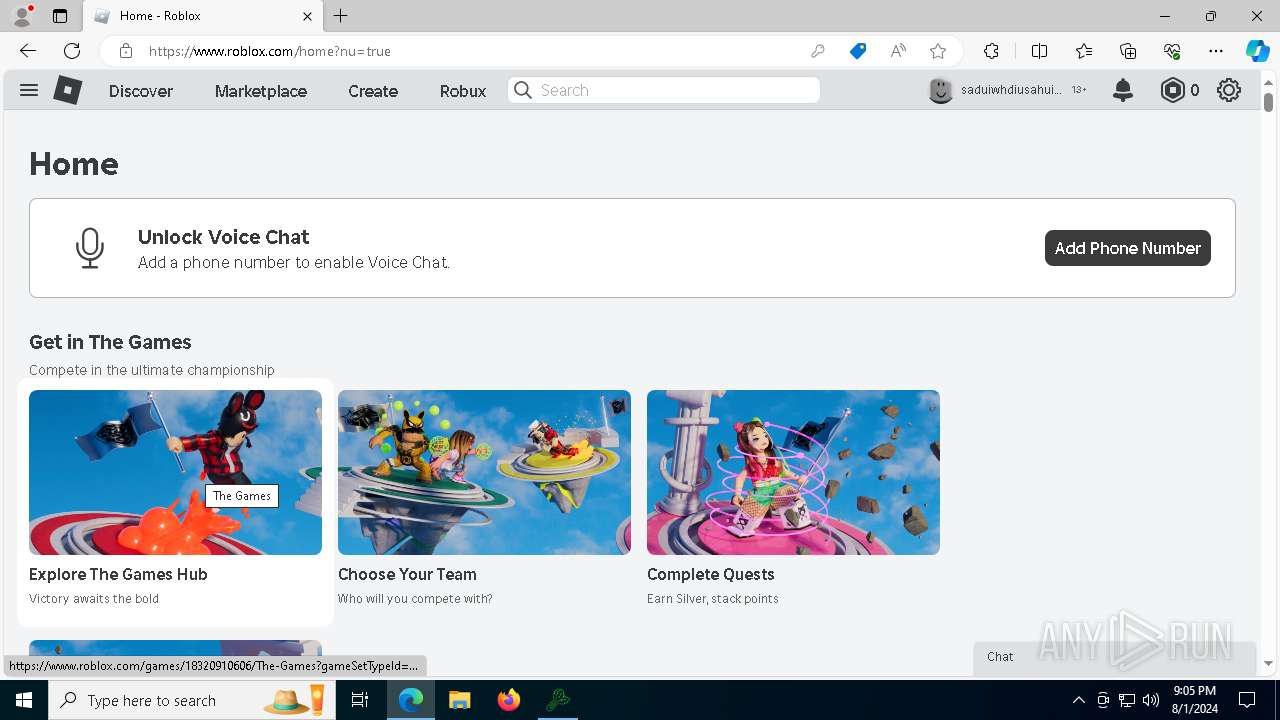
Task: Click the Roblox logo icon
Action: (67, 90)
